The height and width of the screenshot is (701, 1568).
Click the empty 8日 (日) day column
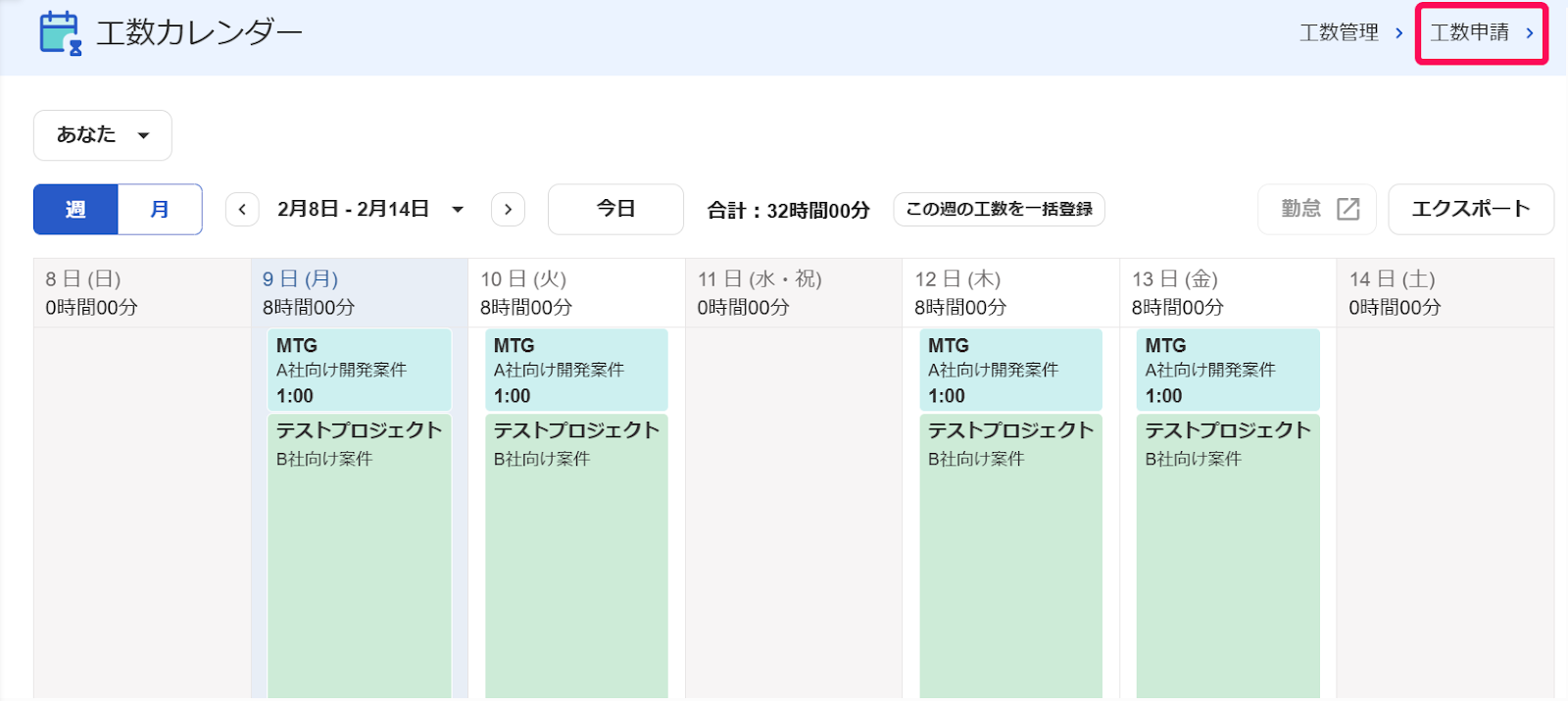point(142,514)
